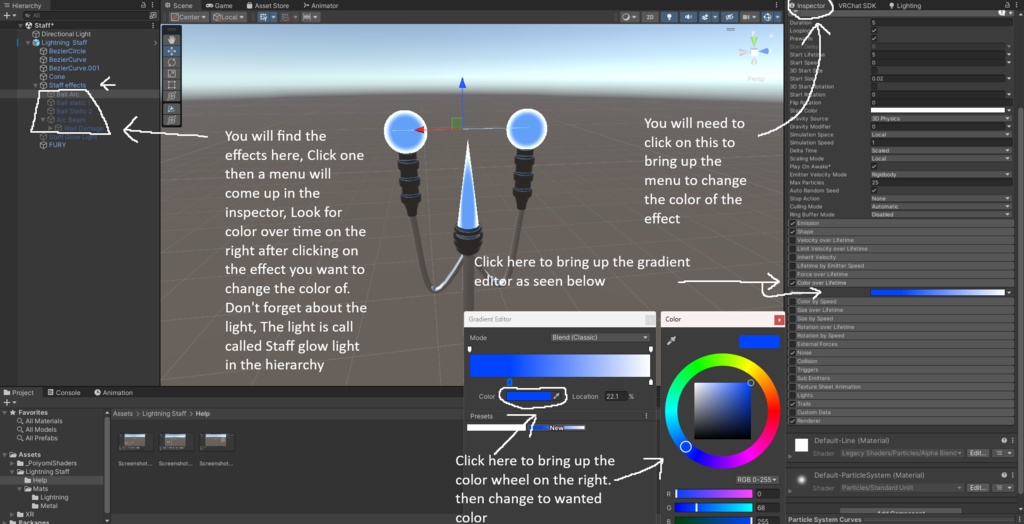Open the Center pivot mode dropdown

tap(189, 18)
